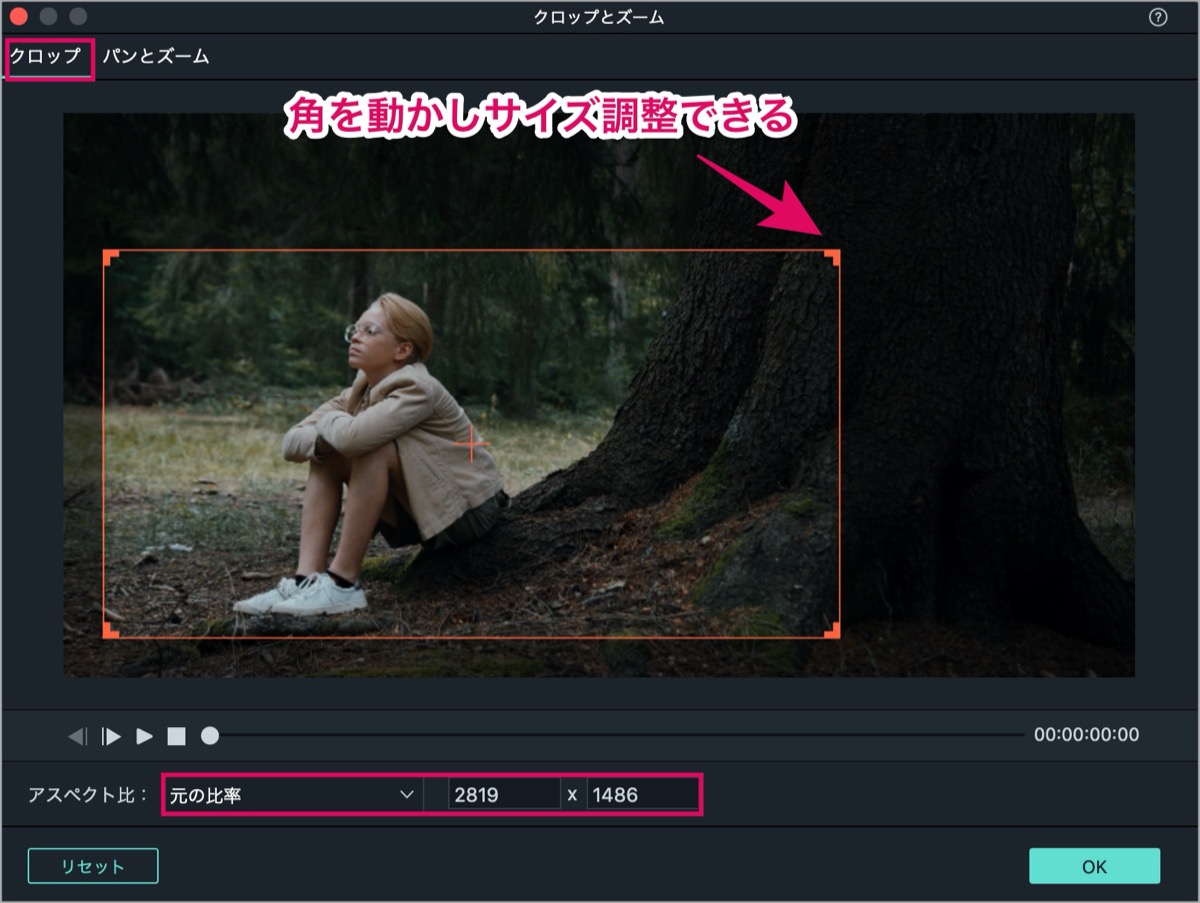Advance one frame with next-frame icon
Screen dimensions: 1200x903
click(111, 736)
